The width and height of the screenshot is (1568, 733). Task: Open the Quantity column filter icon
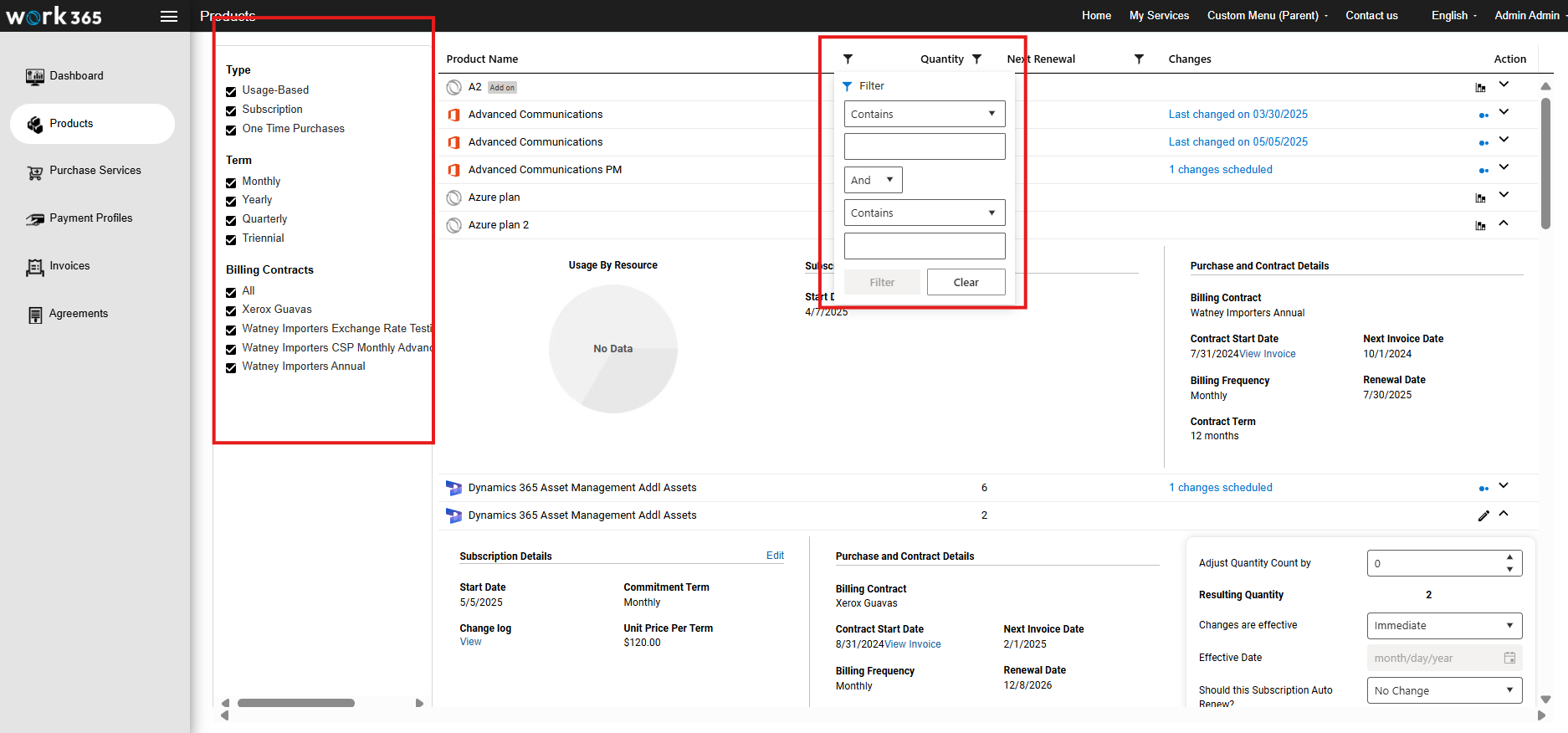coord(976,59)
